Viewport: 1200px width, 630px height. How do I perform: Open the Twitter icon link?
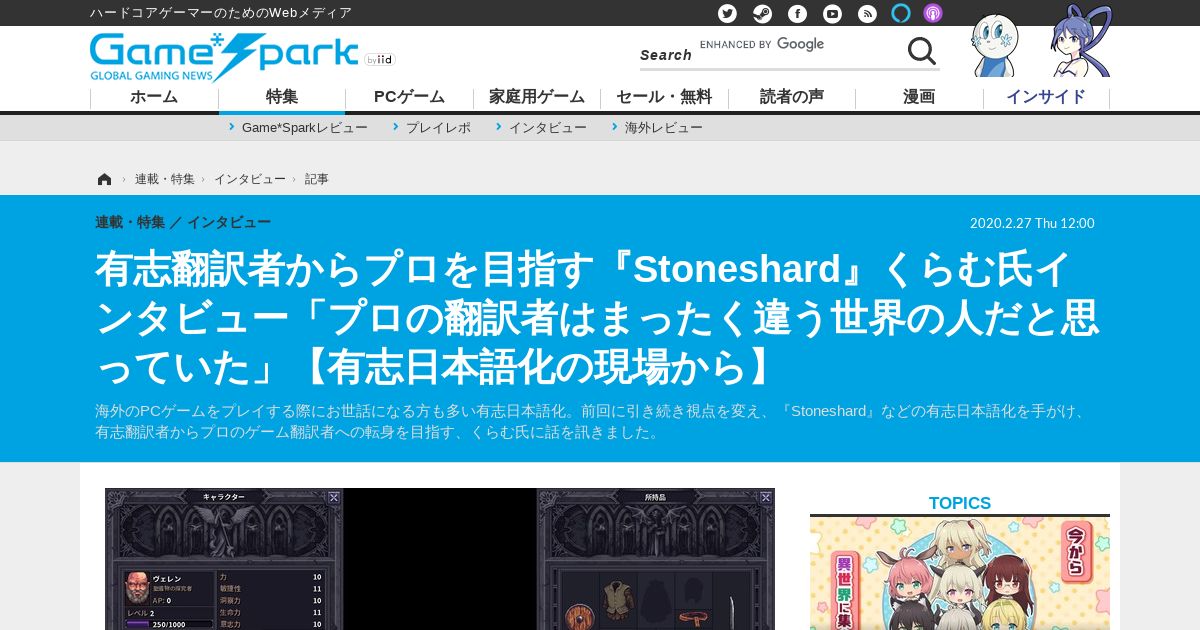click(x=727, y=13)
